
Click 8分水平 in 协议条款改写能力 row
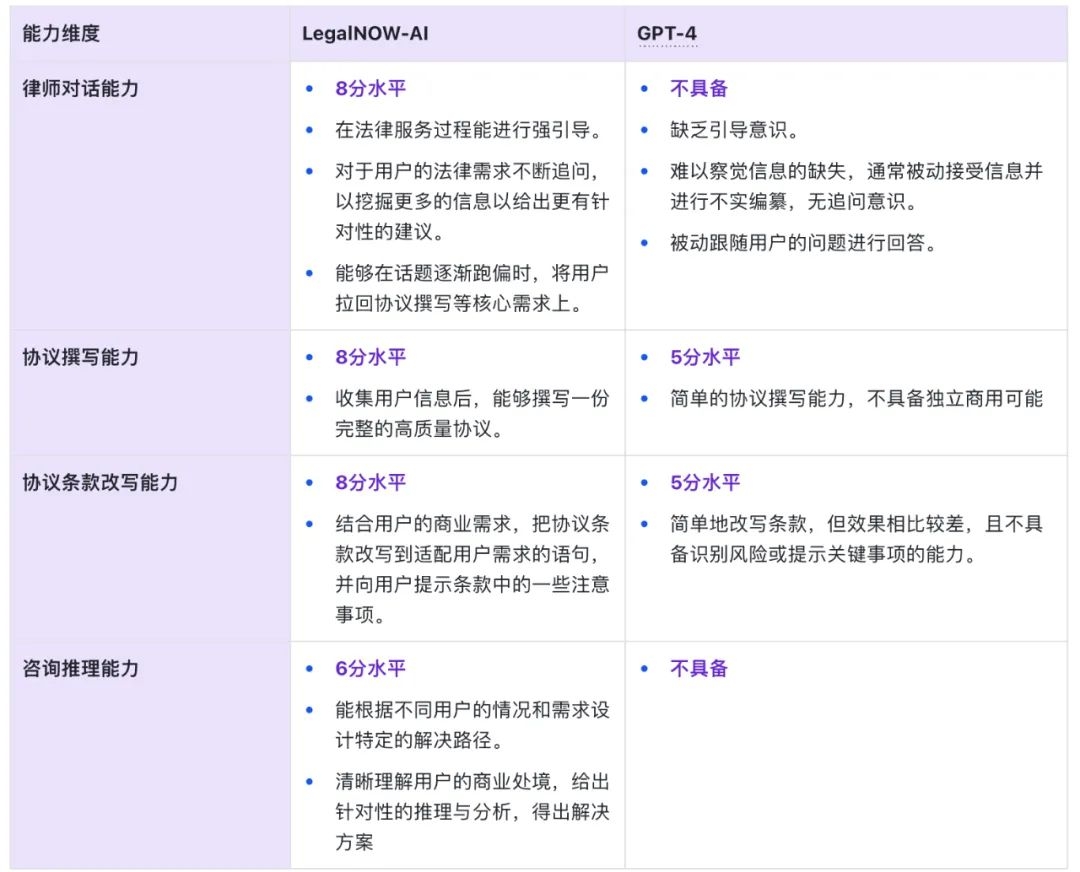coord(371,482)
